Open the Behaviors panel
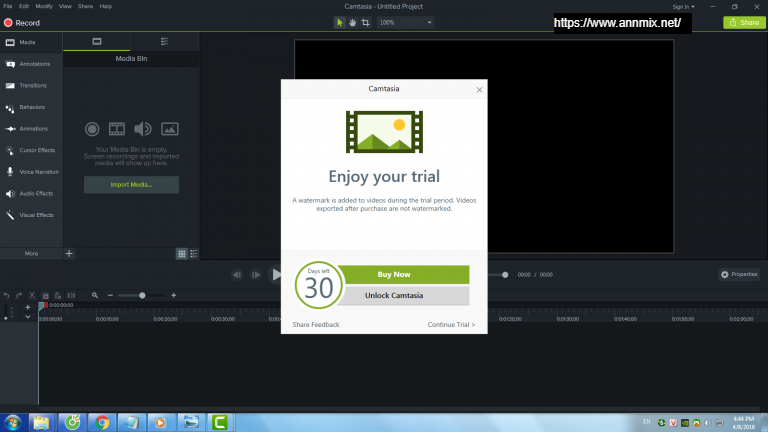This screenshot has height=432, width=768. click(x=31, y=107)
